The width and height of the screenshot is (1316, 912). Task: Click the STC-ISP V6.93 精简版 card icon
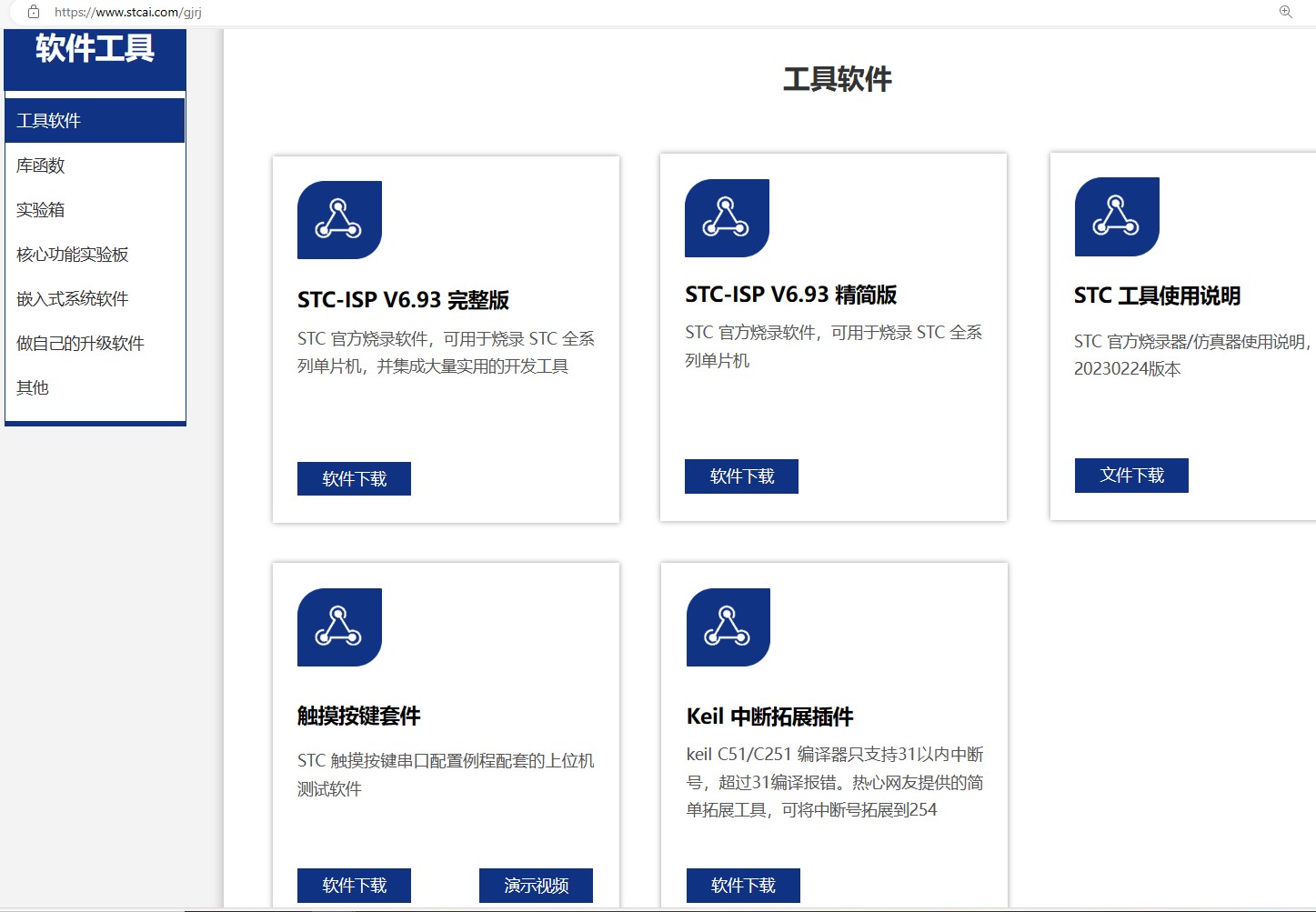coord(727,218)
